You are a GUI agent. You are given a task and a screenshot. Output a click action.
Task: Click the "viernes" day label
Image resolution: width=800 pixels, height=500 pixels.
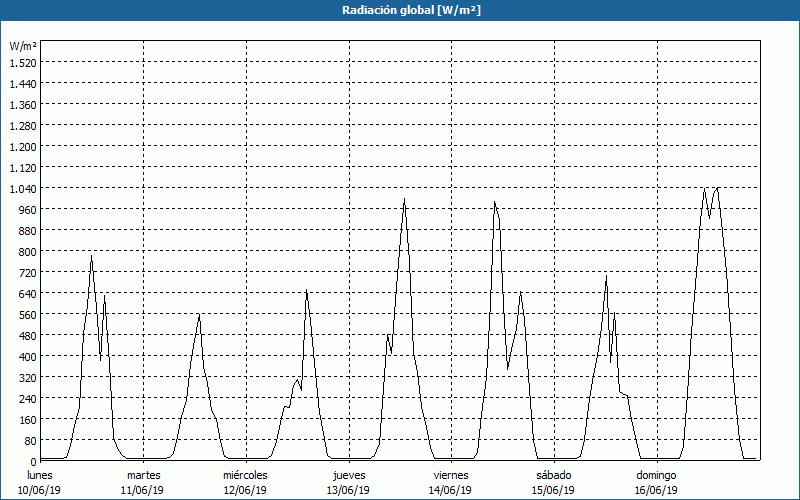pyautogui.click(x=451, y=475)
